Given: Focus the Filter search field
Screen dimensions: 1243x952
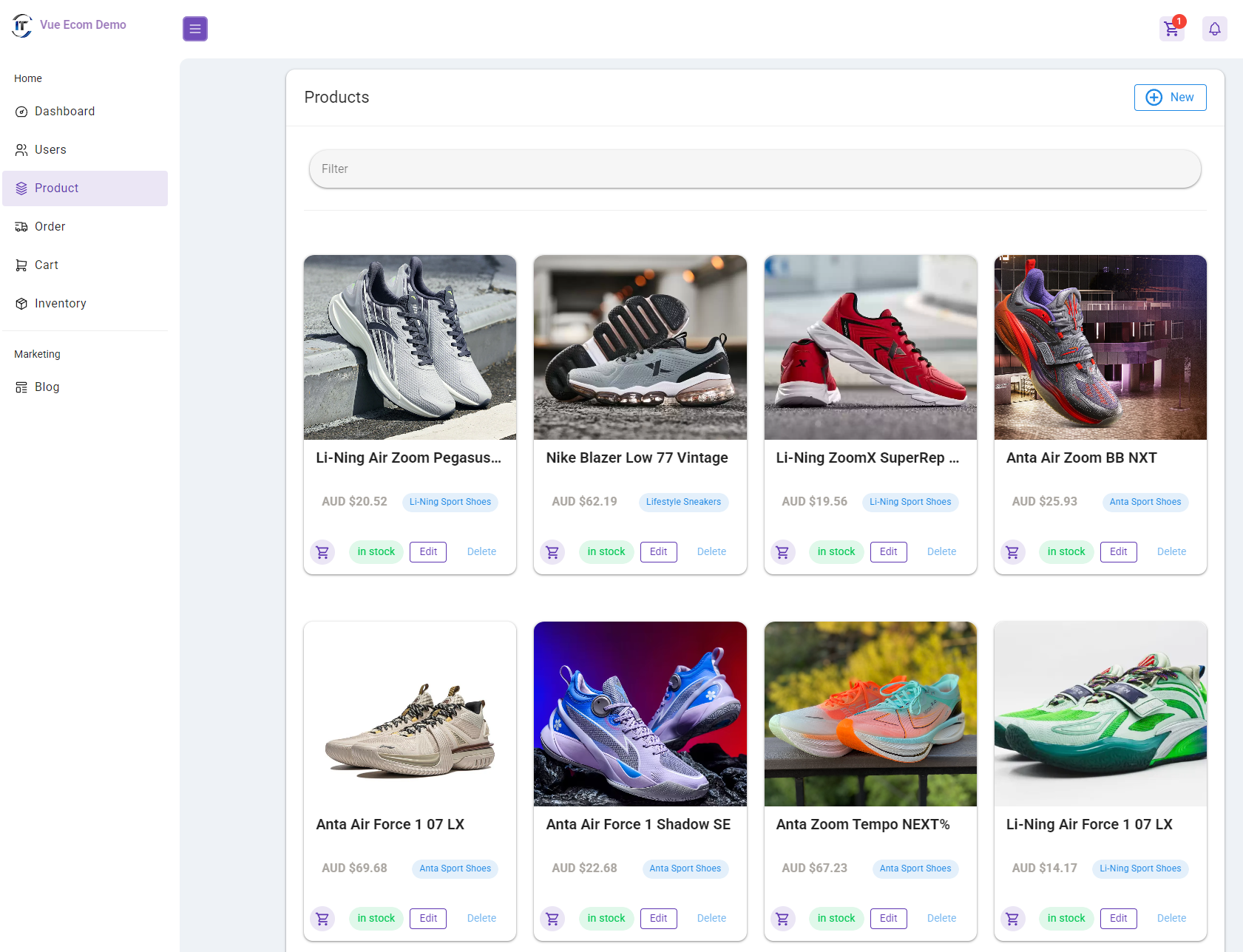Looking at the screenshot, I should tap(755, 169).
